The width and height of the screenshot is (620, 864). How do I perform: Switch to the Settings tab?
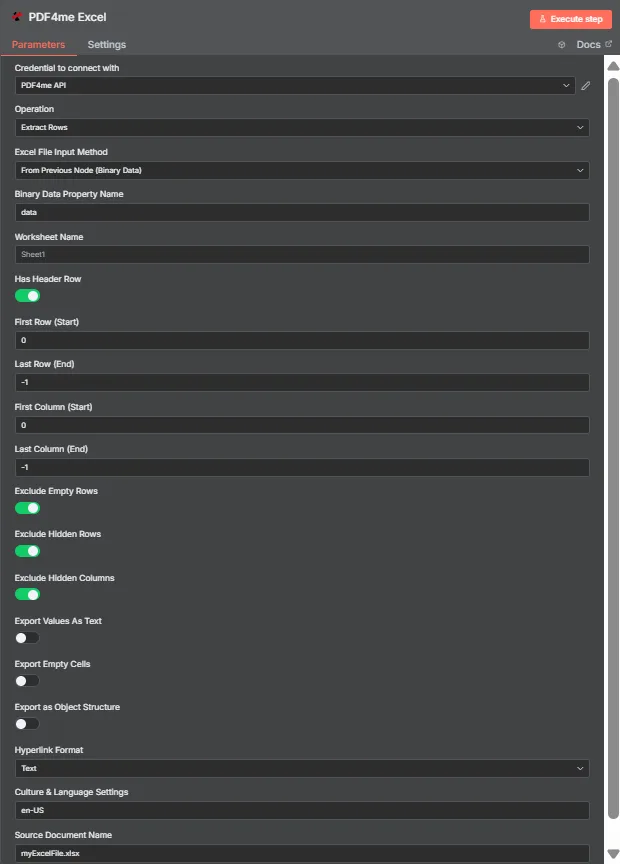(x=106, y=45)
